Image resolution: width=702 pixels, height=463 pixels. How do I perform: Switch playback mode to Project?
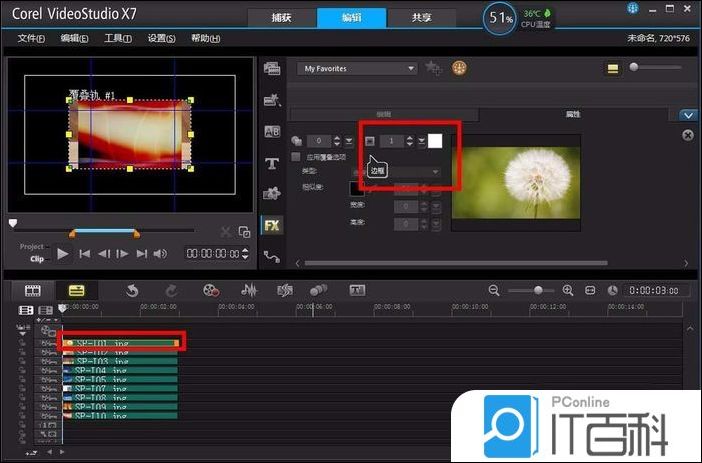tap(32, 246)
